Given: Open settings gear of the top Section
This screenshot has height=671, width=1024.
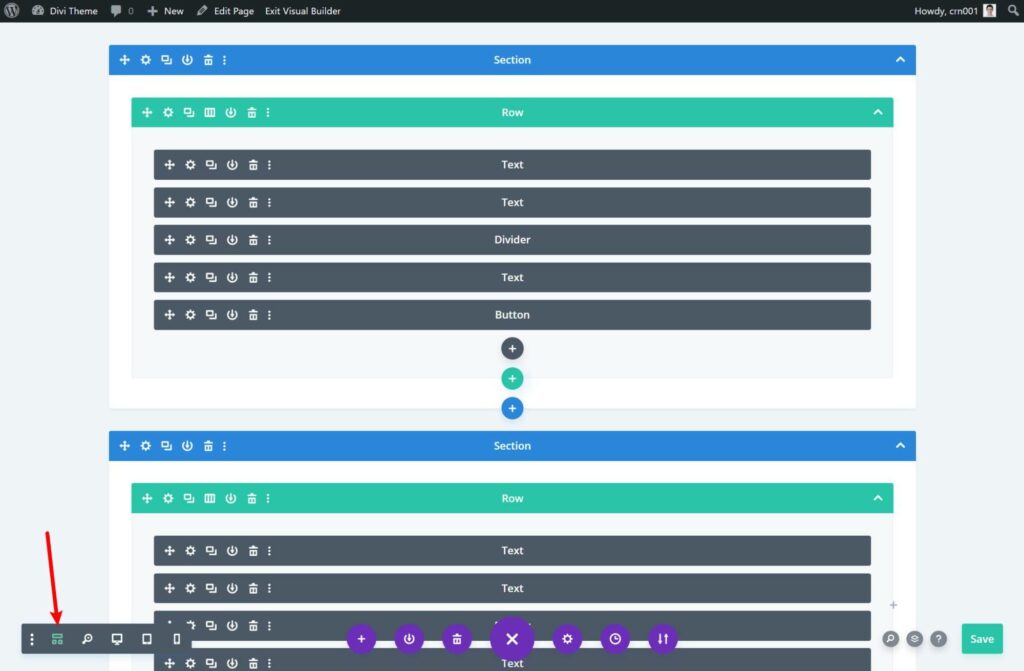Looking at the screenshot, I should pos(146,60).
